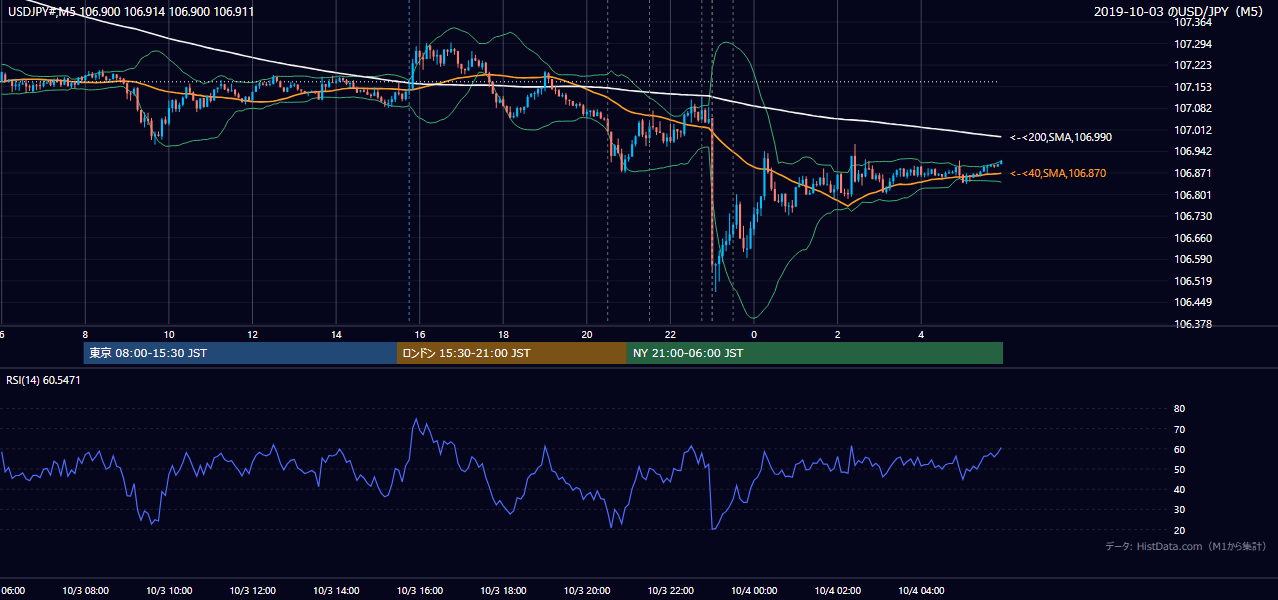Image resolution: width=1278 pixels, height=600 pixels.
Task: Click the 106.449 price axis value
Action: point(1194,303)
